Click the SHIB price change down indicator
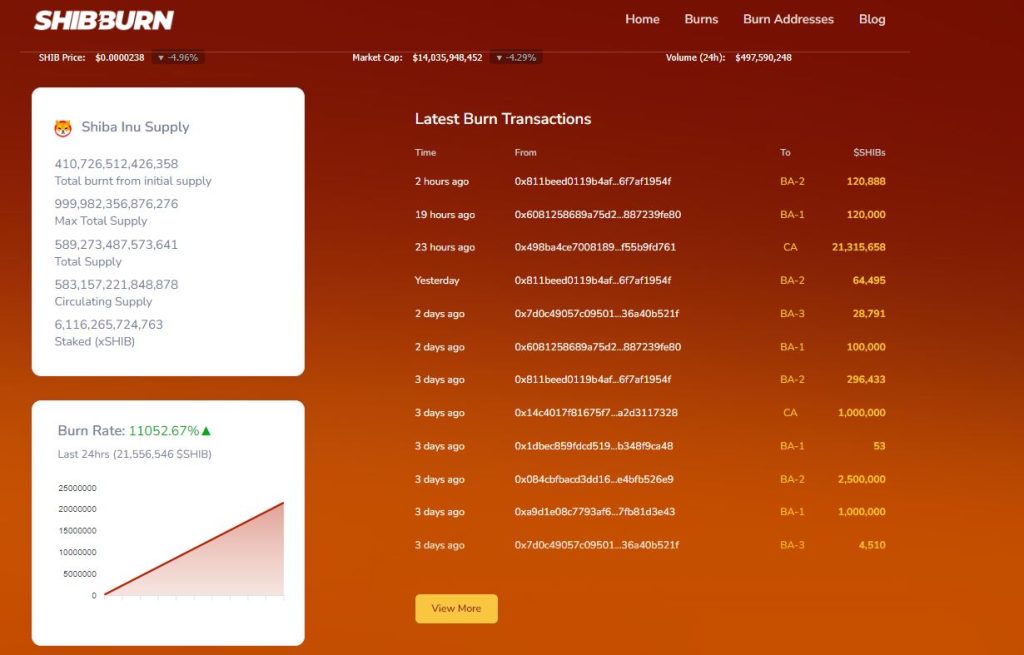This screenshot has height=655, width=1024. pos(161,58)
